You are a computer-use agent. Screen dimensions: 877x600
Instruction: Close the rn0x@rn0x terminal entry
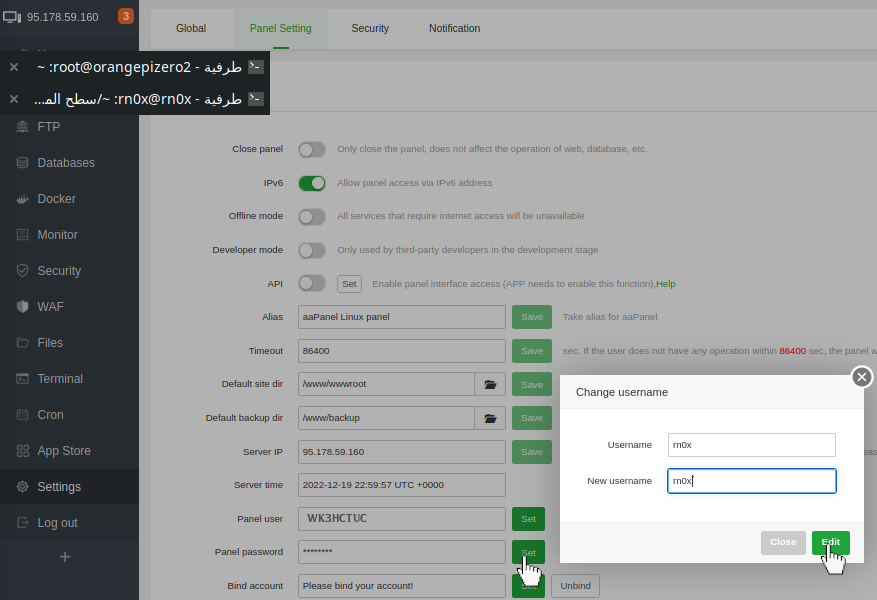(x=14, y=99)
